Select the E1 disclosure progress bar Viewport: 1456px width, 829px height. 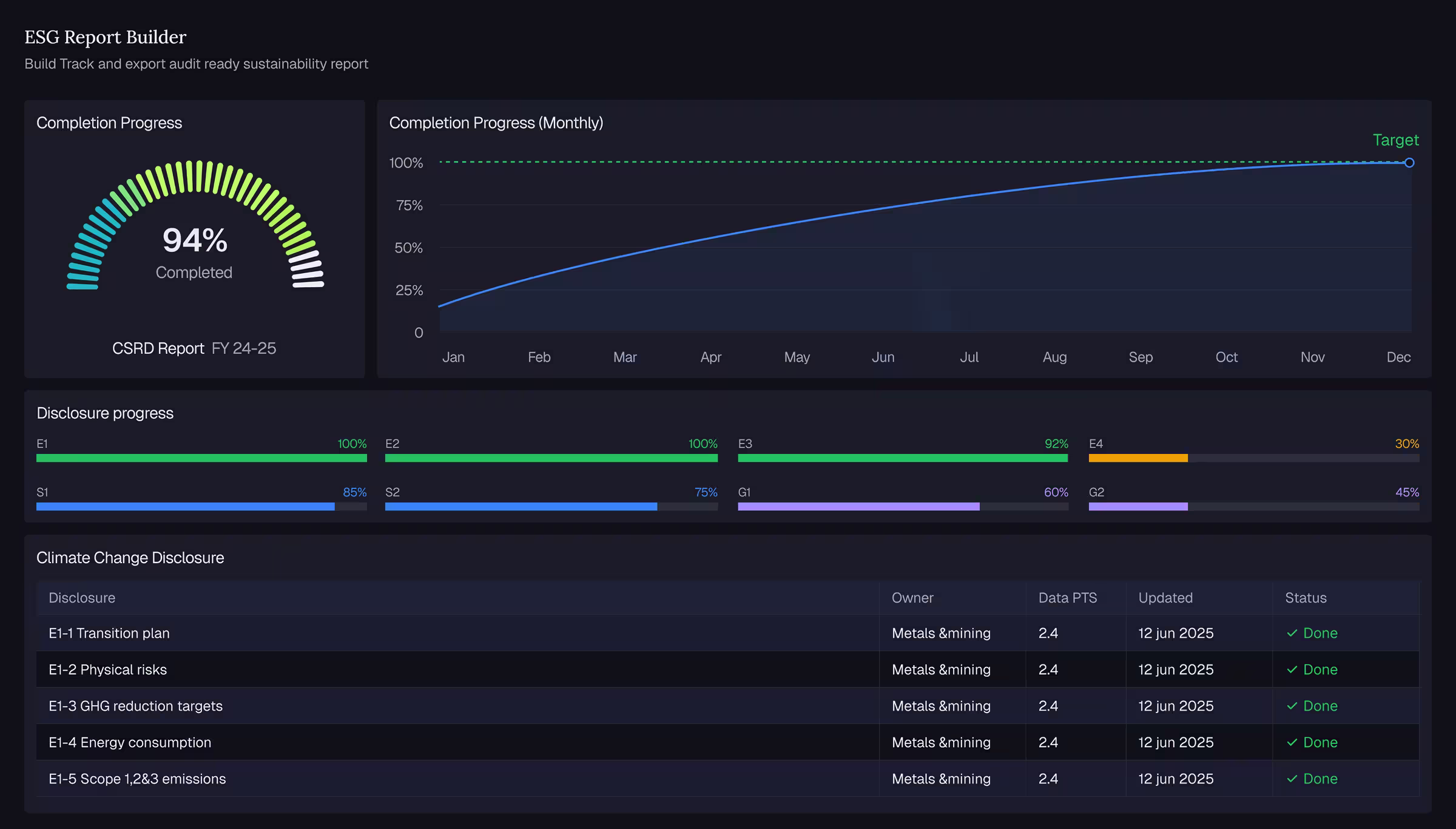tap(201, 458)
